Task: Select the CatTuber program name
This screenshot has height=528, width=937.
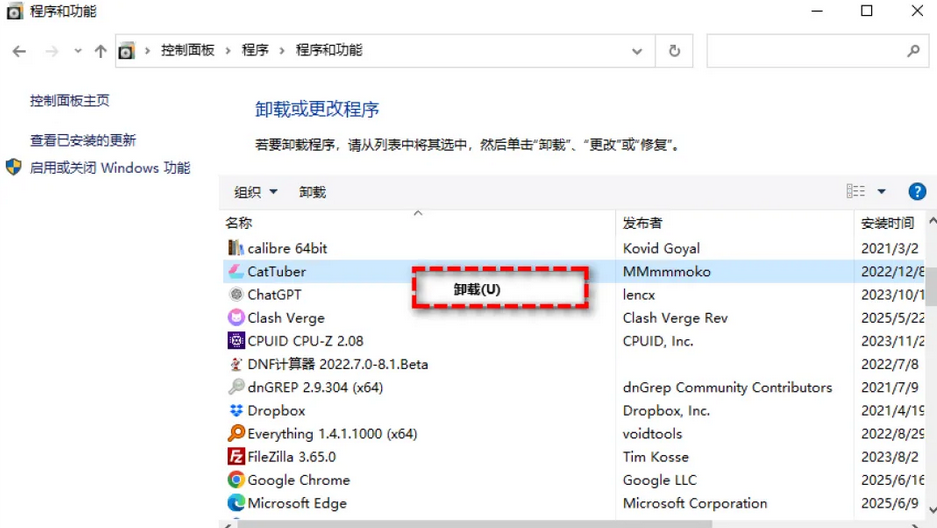Action: point(277,271)
